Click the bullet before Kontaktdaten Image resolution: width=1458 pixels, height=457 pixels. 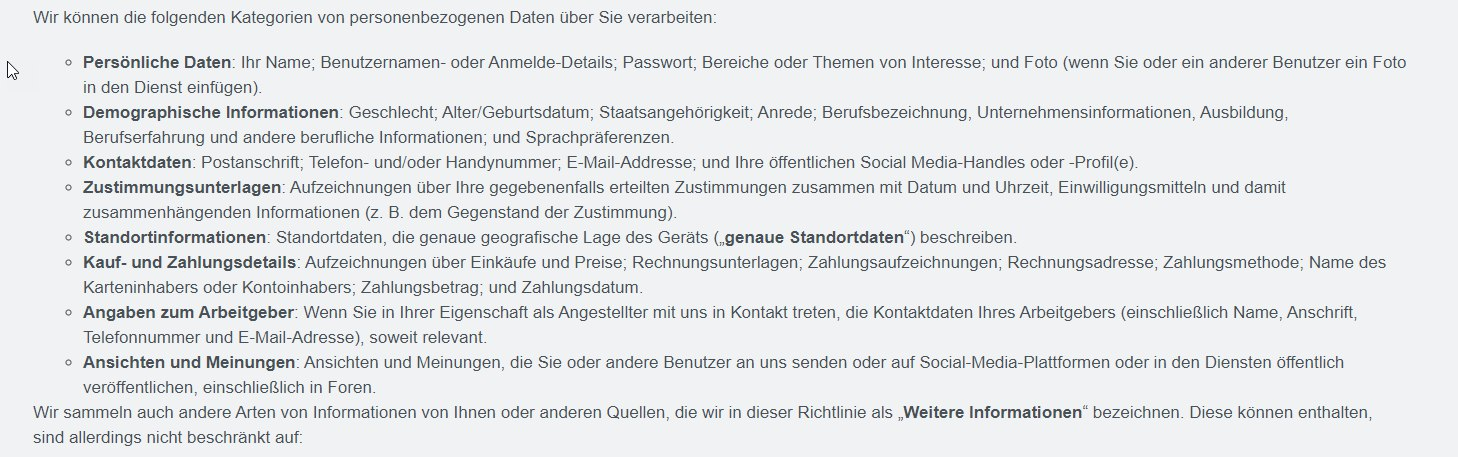tap(68, 163)
